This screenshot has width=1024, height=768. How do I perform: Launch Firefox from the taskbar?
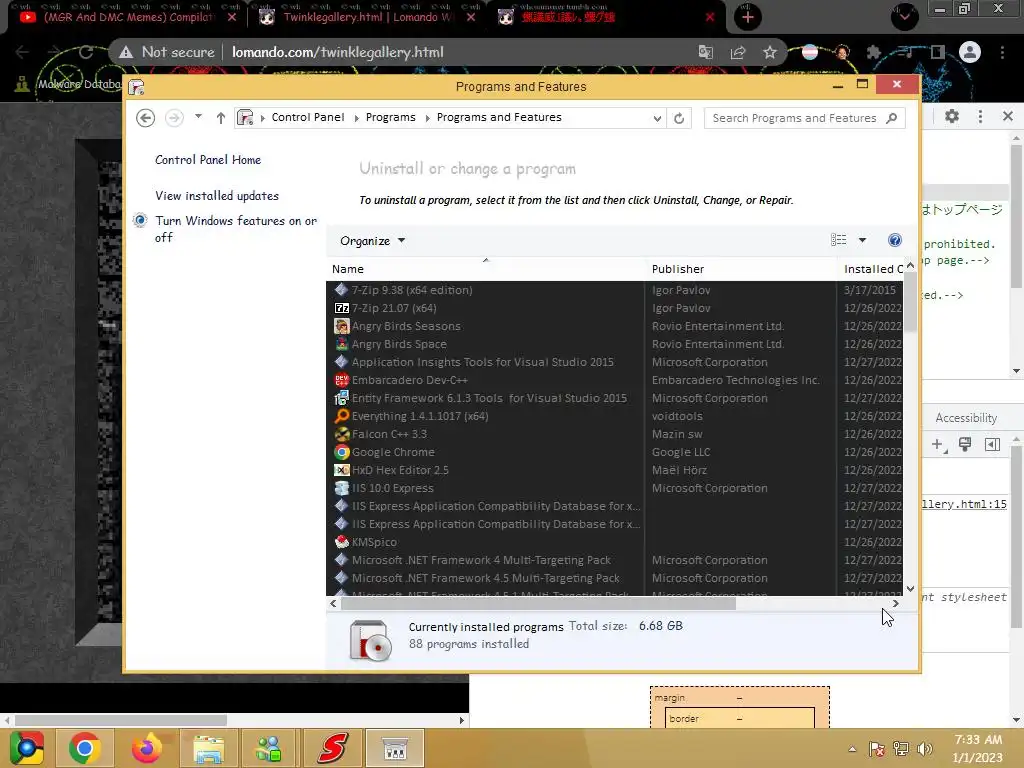tap(146, 748)
